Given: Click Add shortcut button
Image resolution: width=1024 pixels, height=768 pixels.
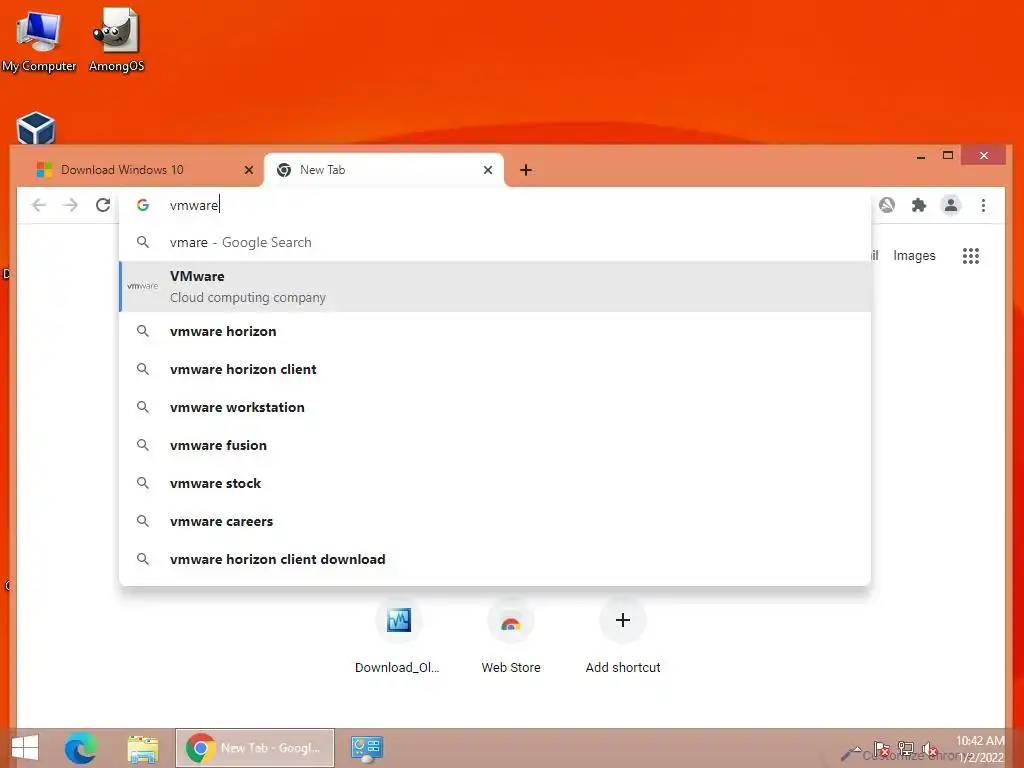Looking at the screenshot, I should [622, 635].
